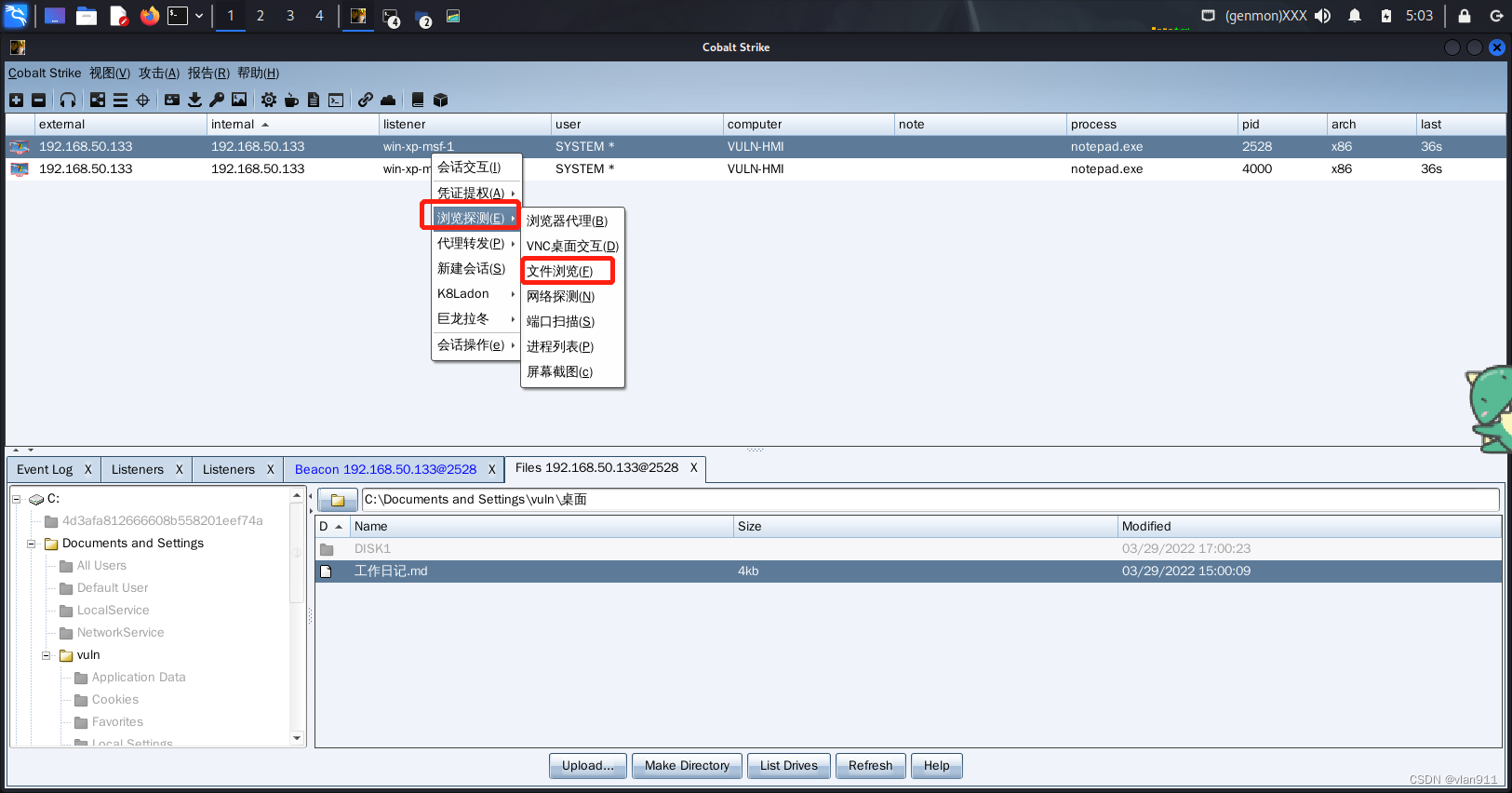Viewport: 1512px width, 793px height.
Task: Select session row with pid 4000
Action: pyautogui.click(x=755, y=169)
